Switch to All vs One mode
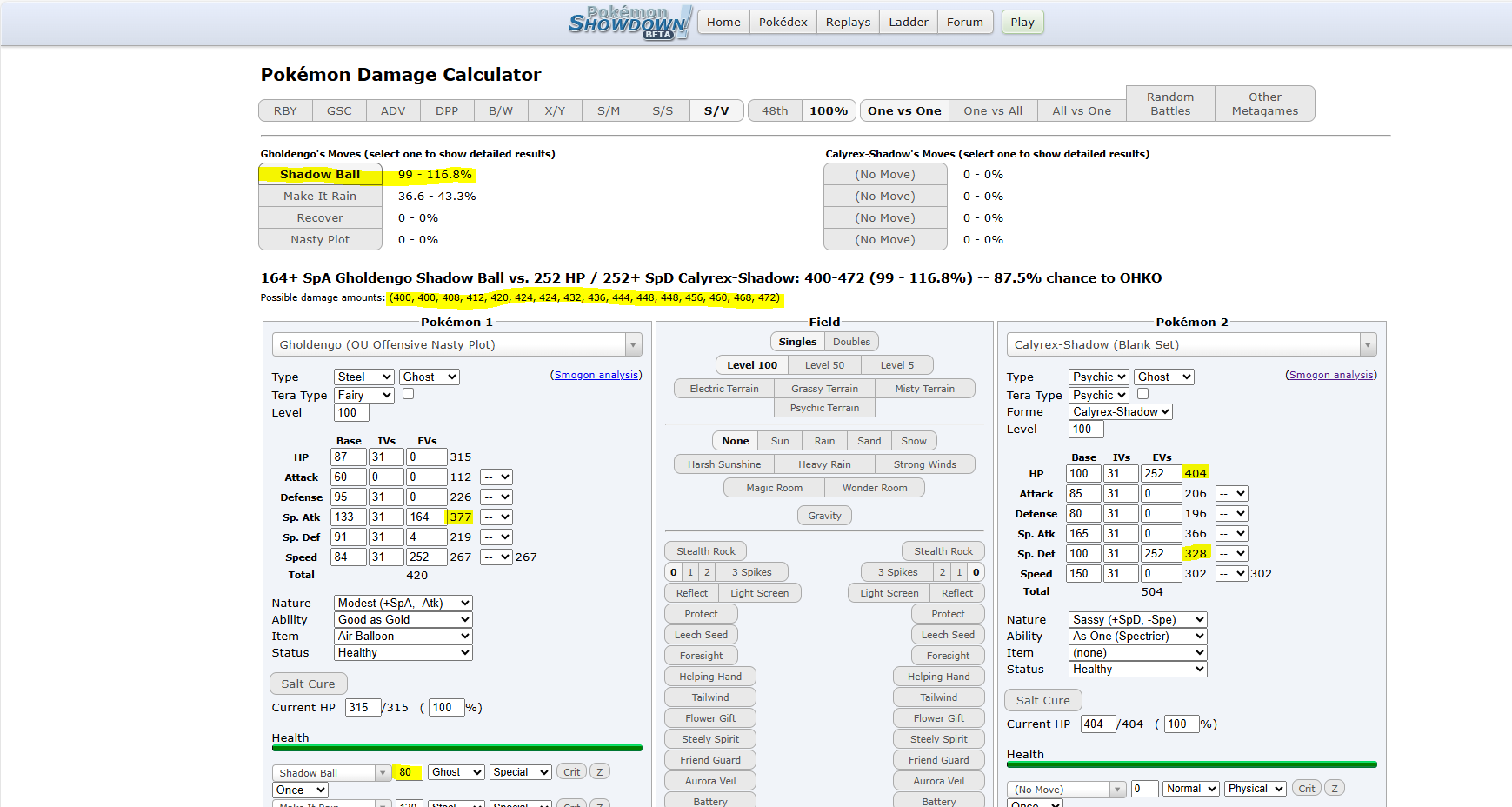 [1082, 110]
